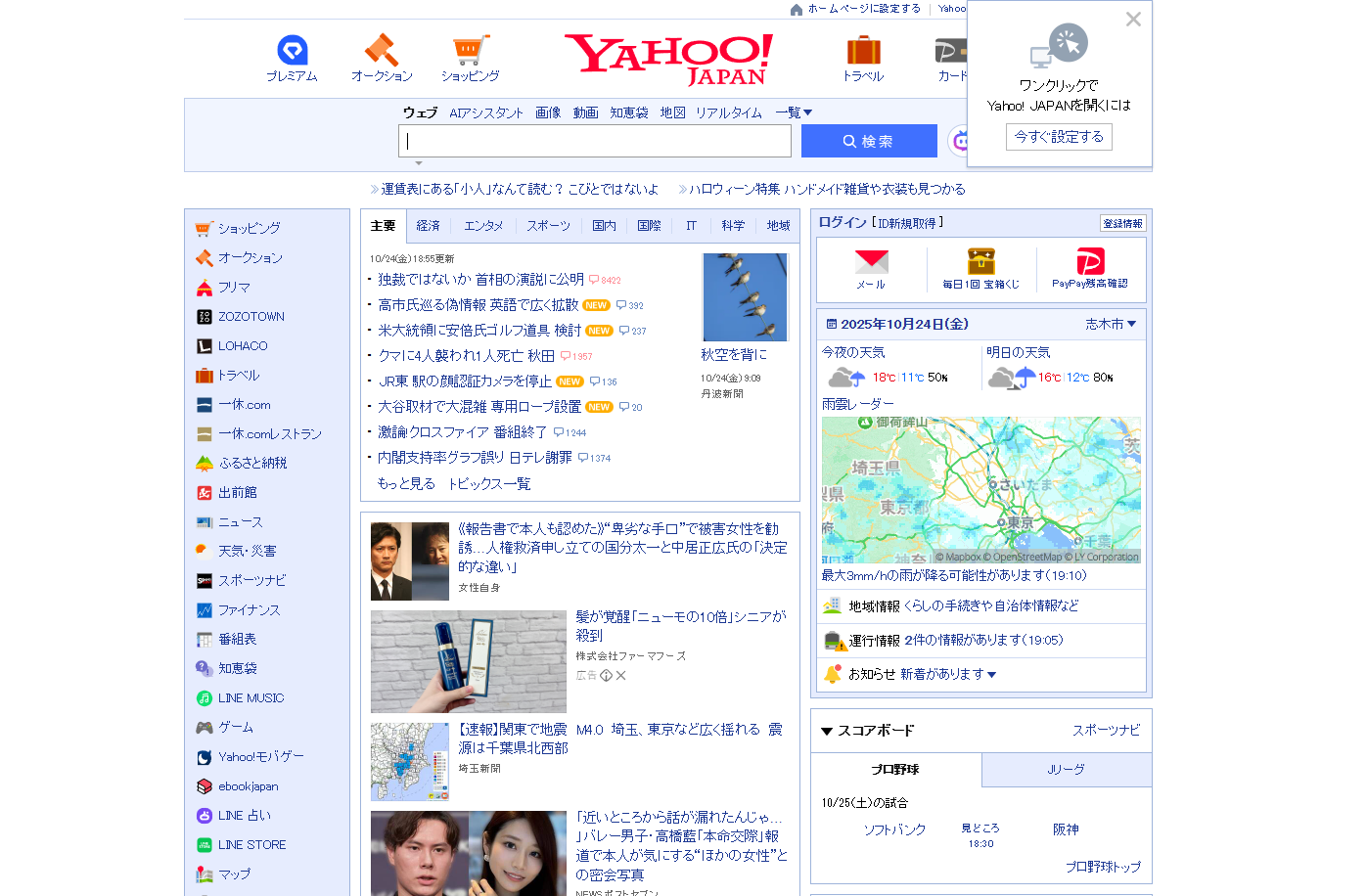The image size is (1367, 896).
Task: Close the ワンクリック setup popup
Action: click(x=1133, y=19)
